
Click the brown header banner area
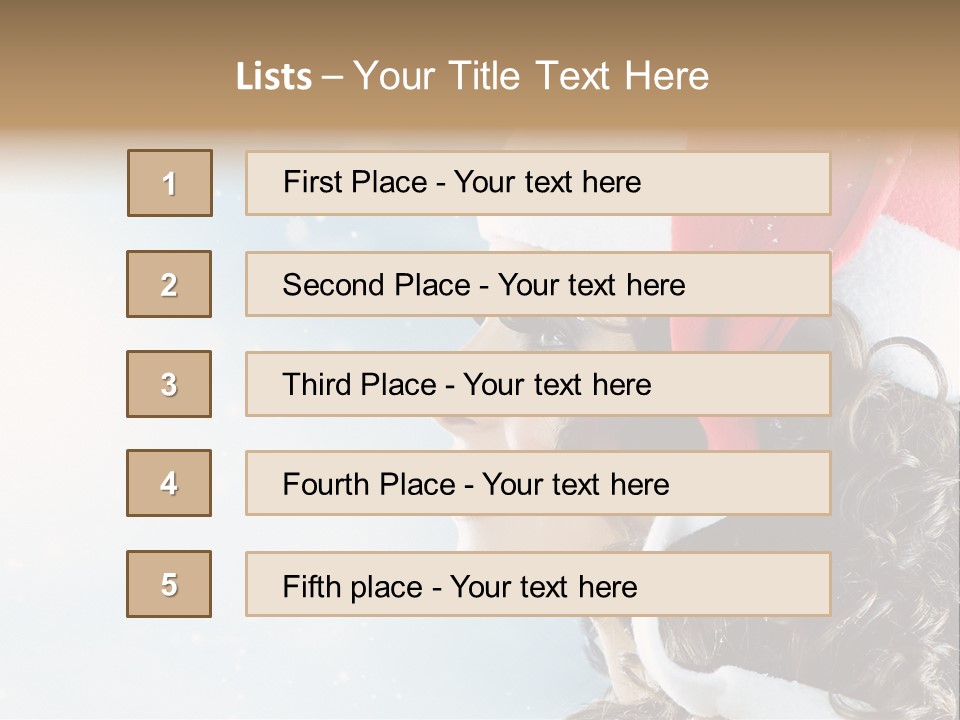pos(480,64)
